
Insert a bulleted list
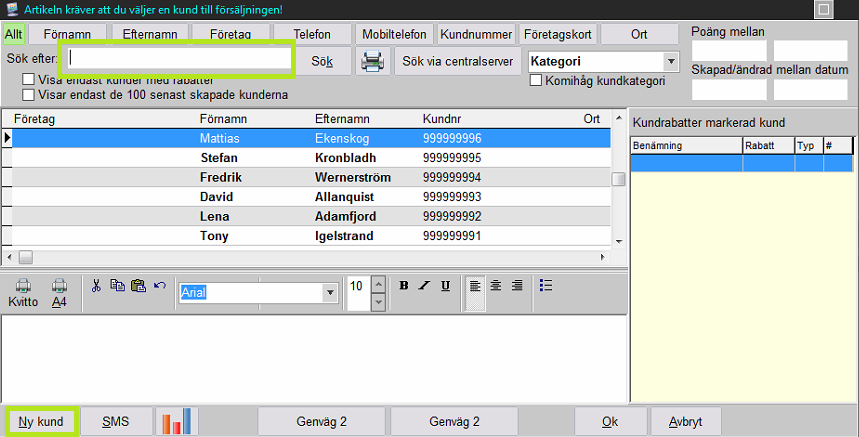coord(546,285)
